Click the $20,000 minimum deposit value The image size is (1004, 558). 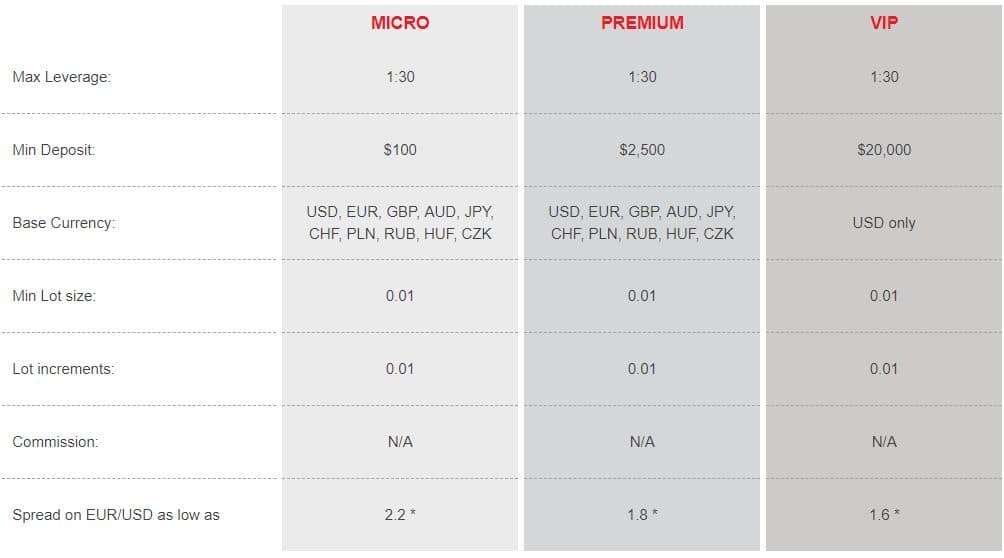(x=884, y=150)
